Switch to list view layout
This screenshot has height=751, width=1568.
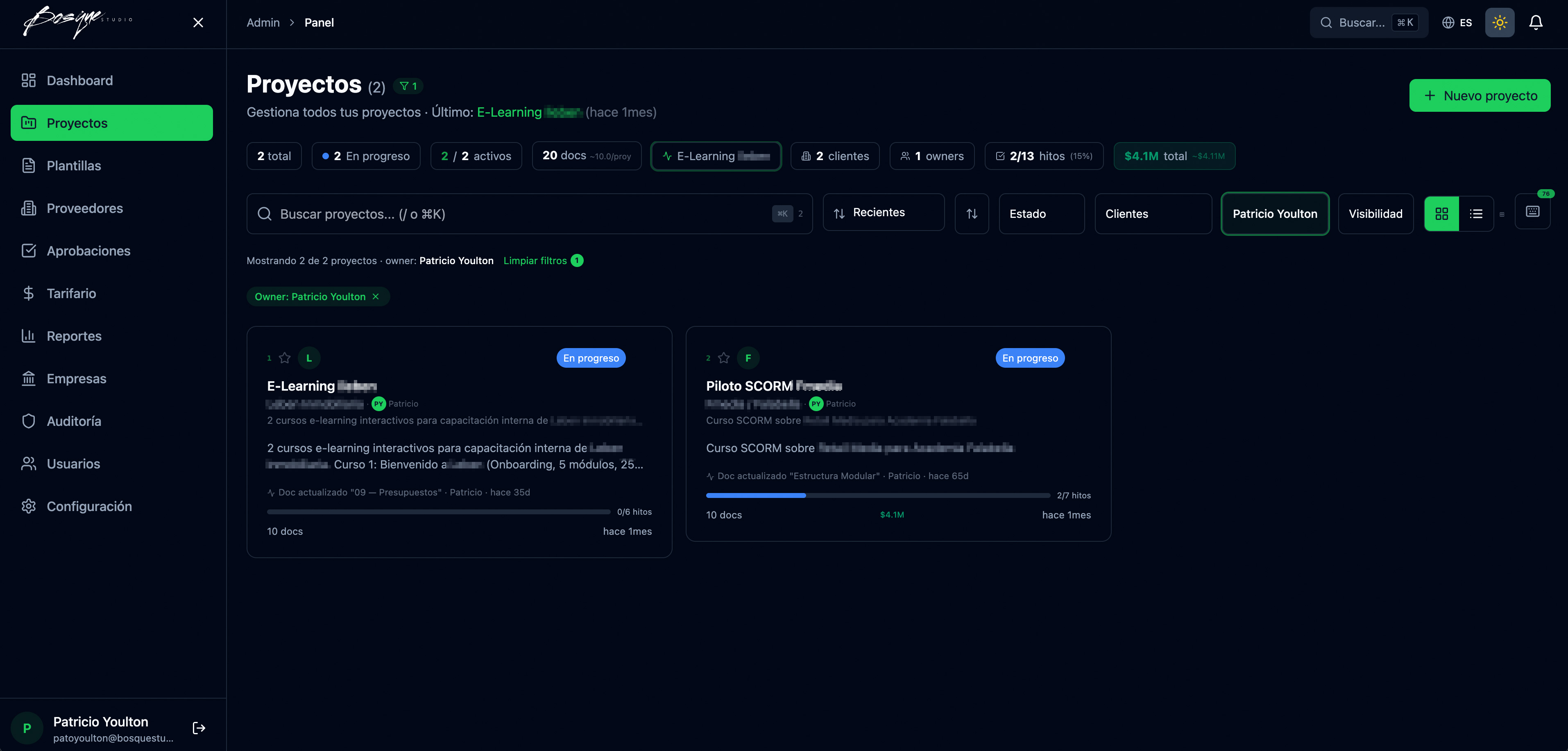click(1475, 214)
